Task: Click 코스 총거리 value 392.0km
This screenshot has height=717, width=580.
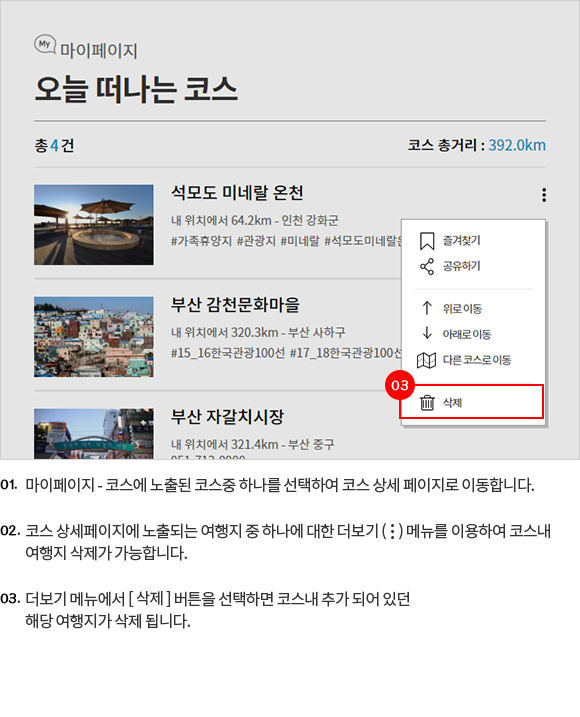Action: coord(517,145)
